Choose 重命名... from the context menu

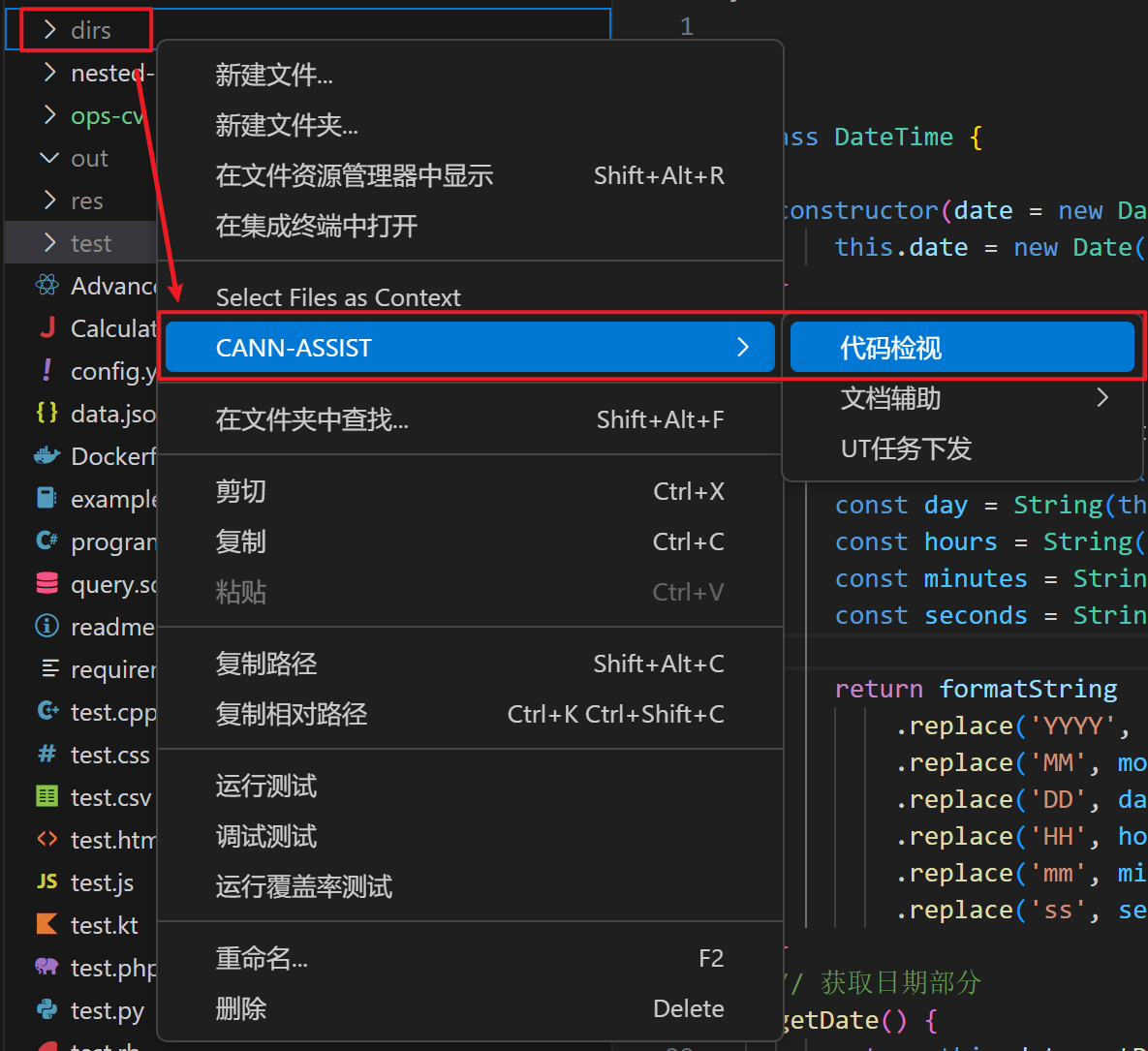tap(262, 958)
